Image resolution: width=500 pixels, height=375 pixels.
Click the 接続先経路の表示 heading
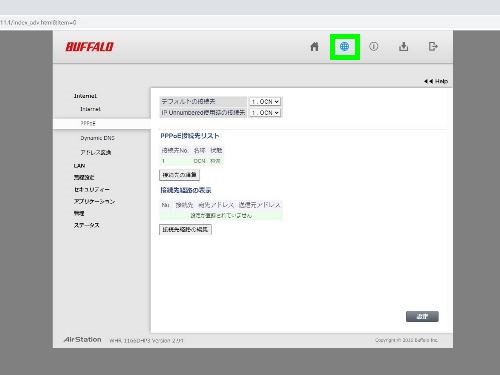tap(186, 190)
